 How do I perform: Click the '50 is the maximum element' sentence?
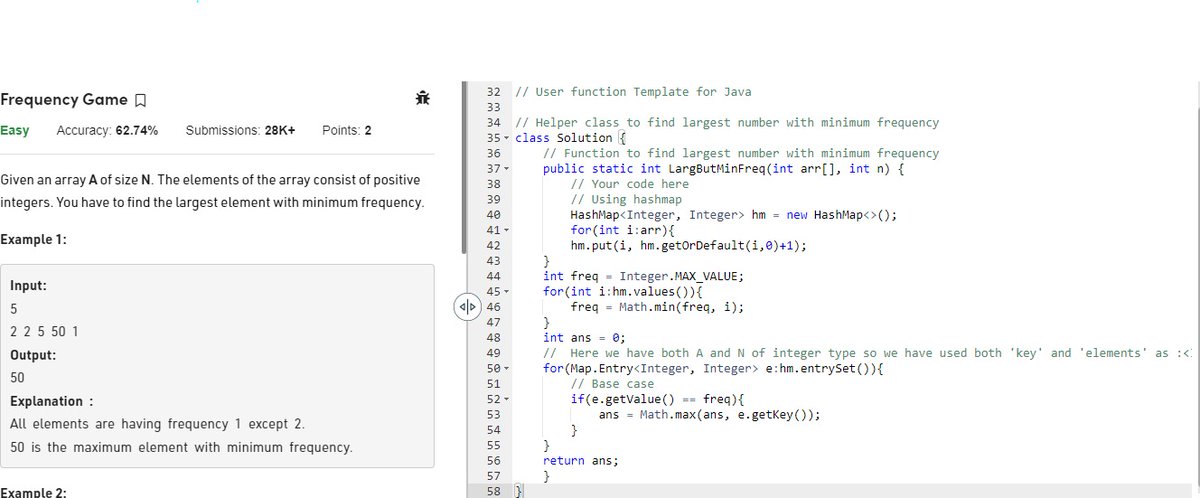181,447
